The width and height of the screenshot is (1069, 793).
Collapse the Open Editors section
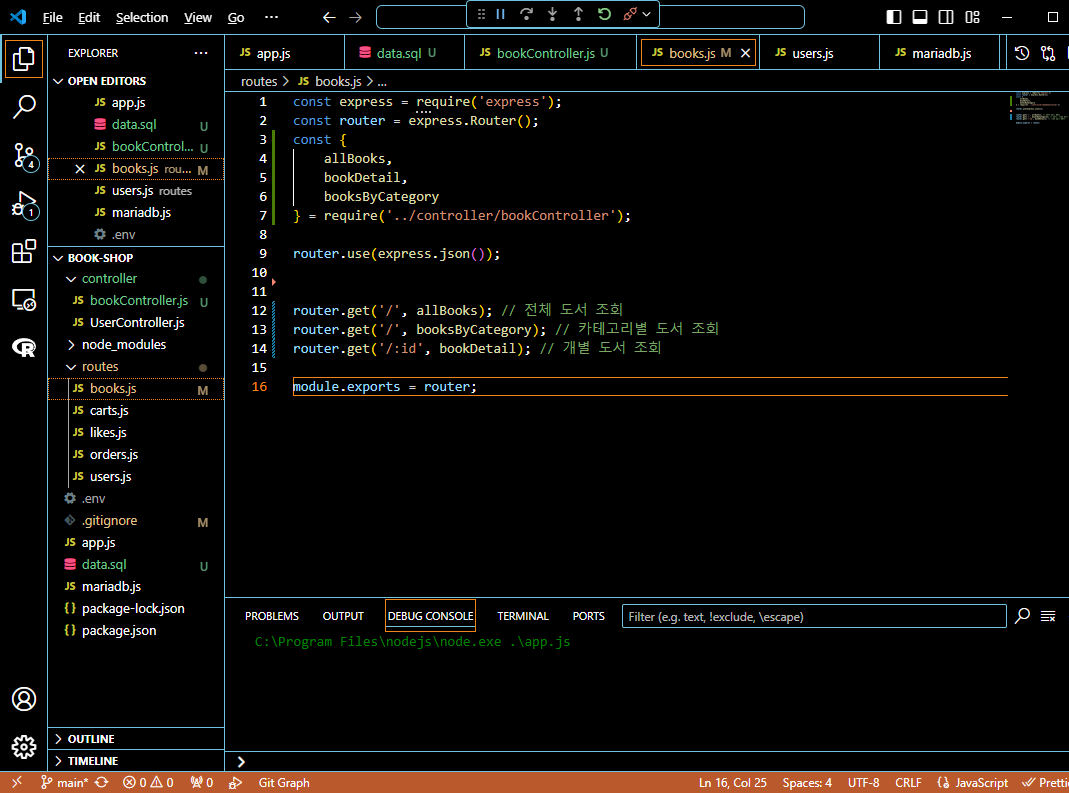(x=136, y=81)
